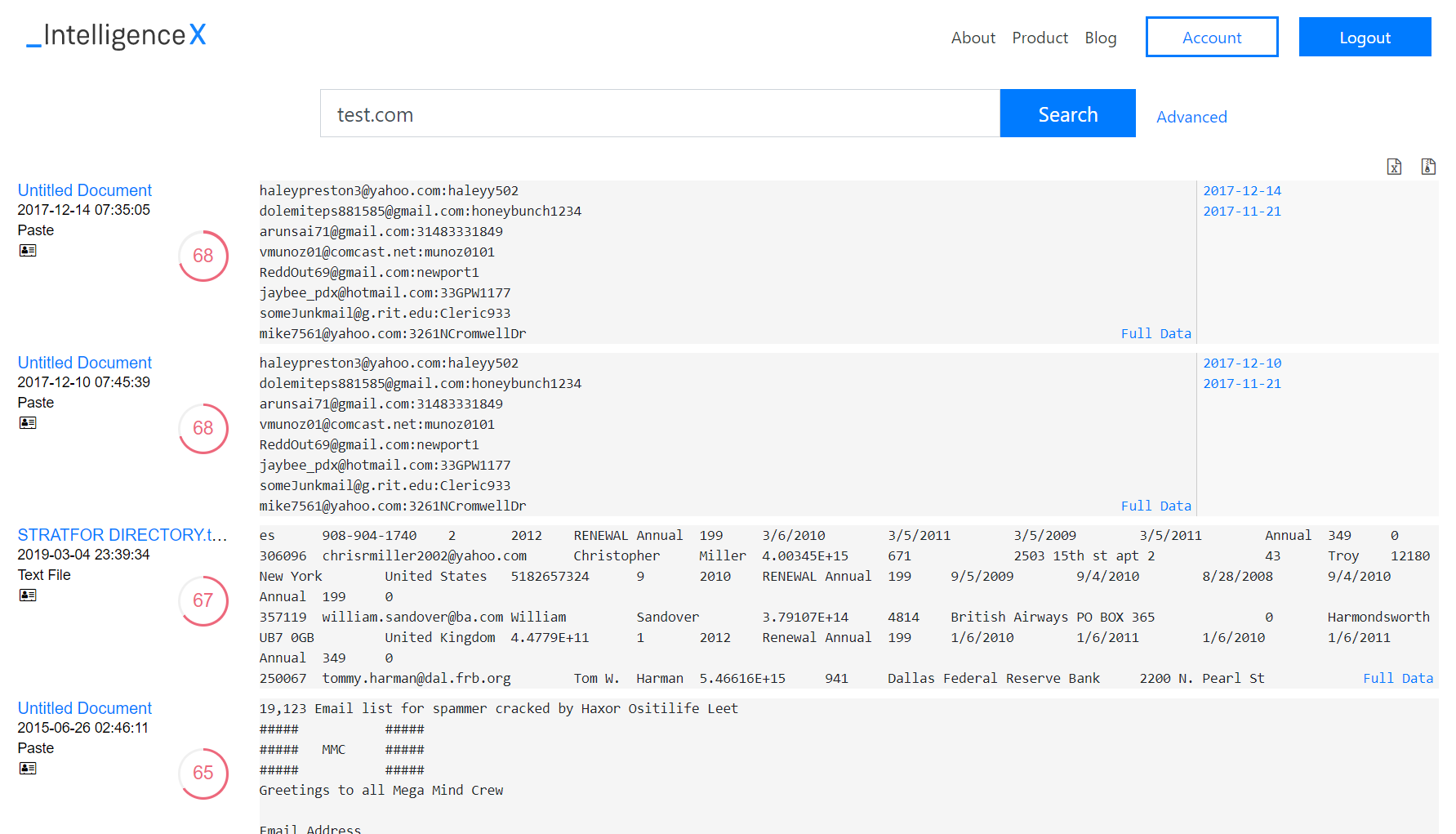Open the STRATFOR DIRECTORY result title
Image resolution: width=1456 pixels, height=834 pixels.
(x=122, y=535)
